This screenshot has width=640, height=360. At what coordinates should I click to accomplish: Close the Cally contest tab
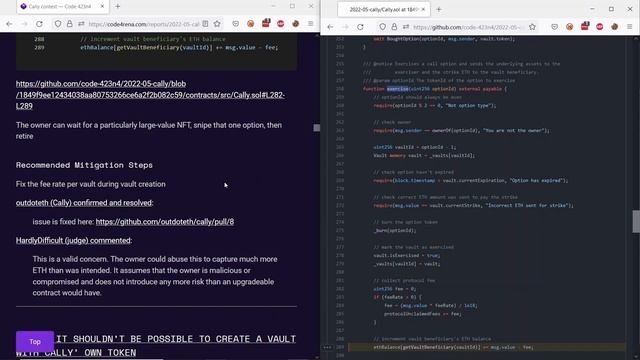coord(102,7)
